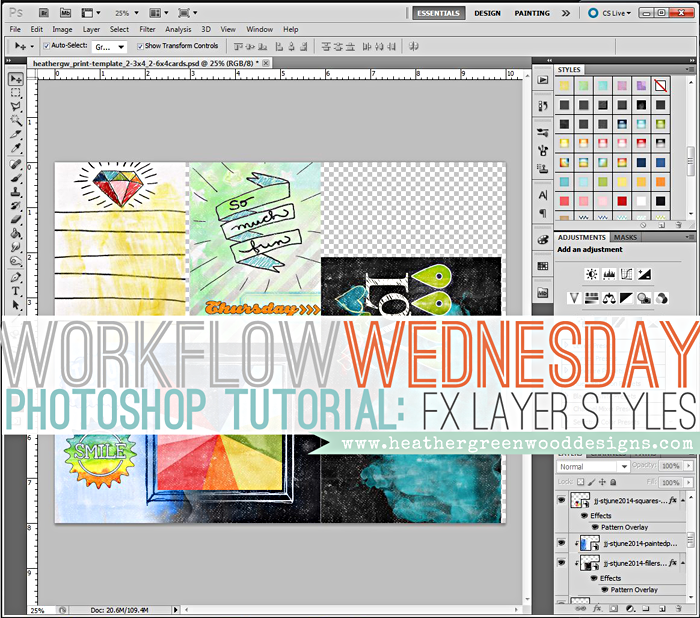Image resolution: width=700 pixels, height=618 pixels.
Task: Collapse effects on the fillers layer
Action: tap(683, 563)
